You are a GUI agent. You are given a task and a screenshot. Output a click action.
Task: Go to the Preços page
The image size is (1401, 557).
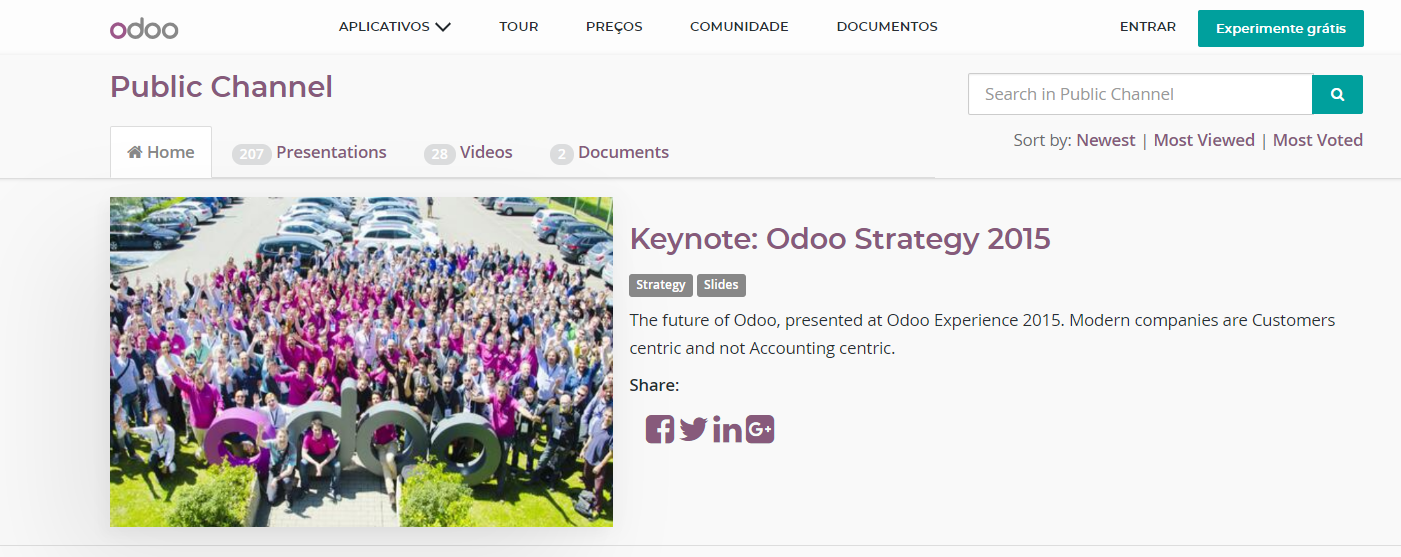[x=614, y=27]
